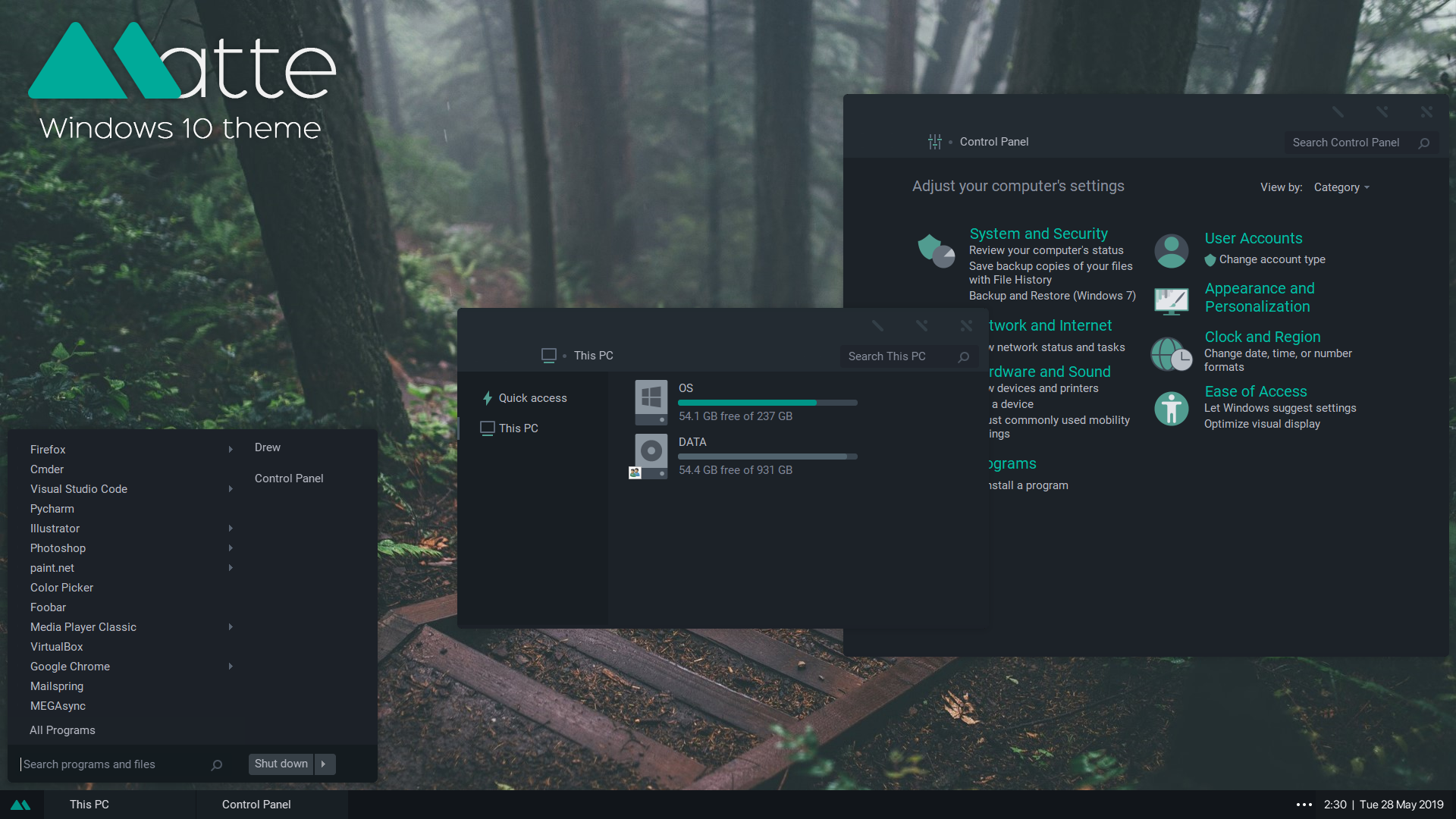The width and height of the screenshot is (1456, 819).
Task: Open All Programs list
Action: (x=62, y=730)
